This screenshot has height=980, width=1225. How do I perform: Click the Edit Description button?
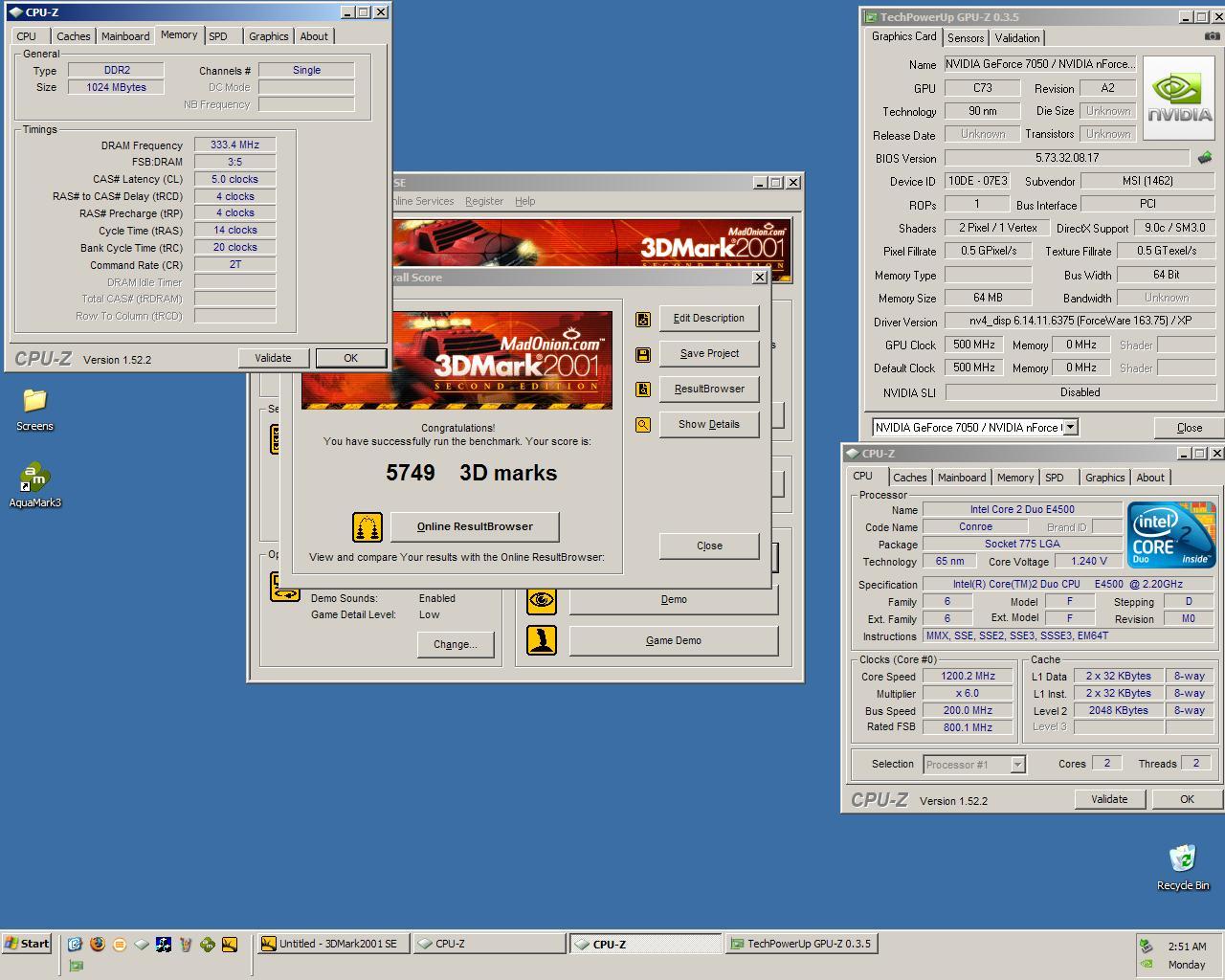[x=709, y=319]
